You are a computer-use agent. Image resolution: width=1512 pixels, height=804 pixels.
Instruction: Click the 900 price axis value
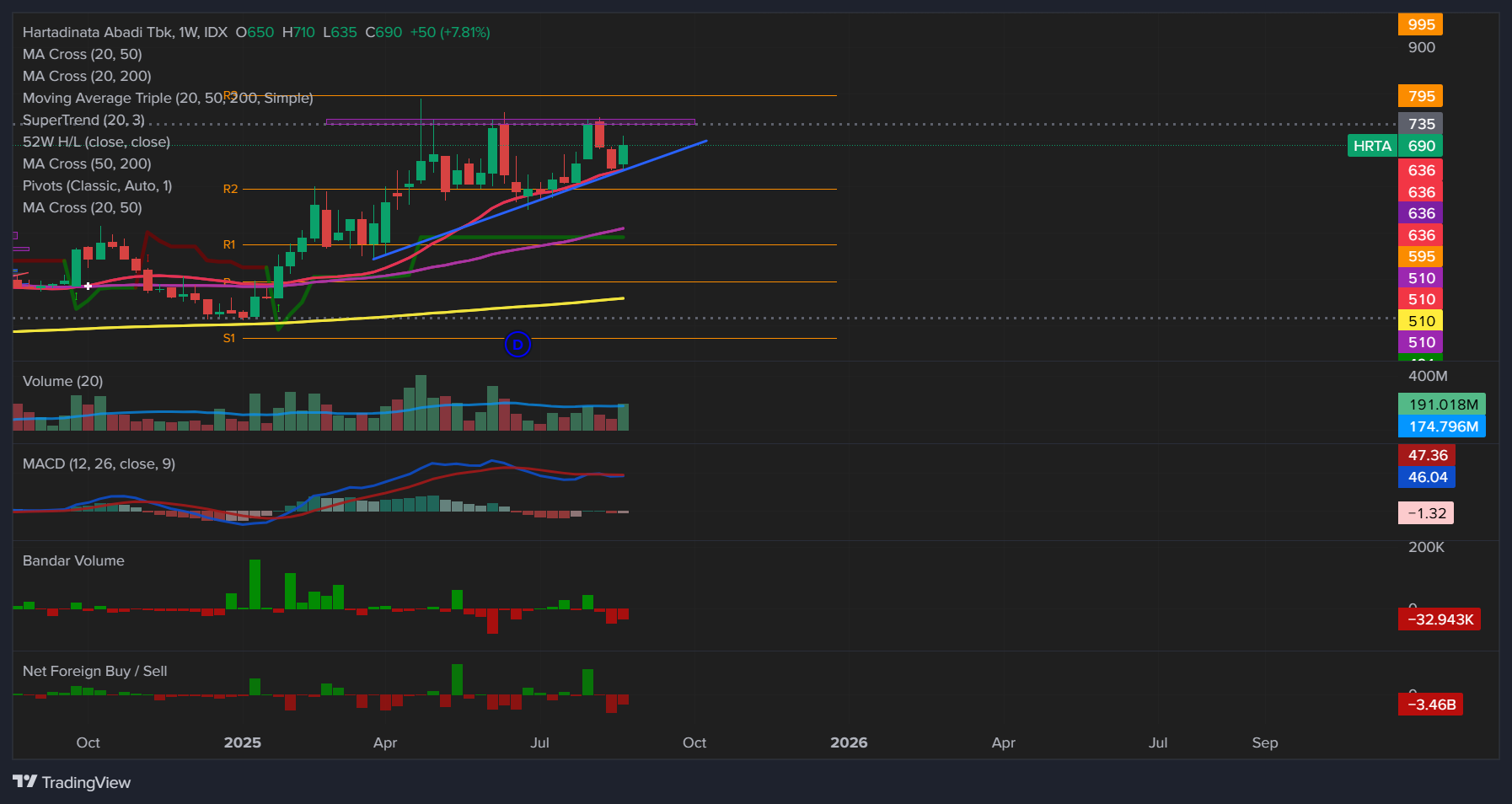tap(1421, 47)
